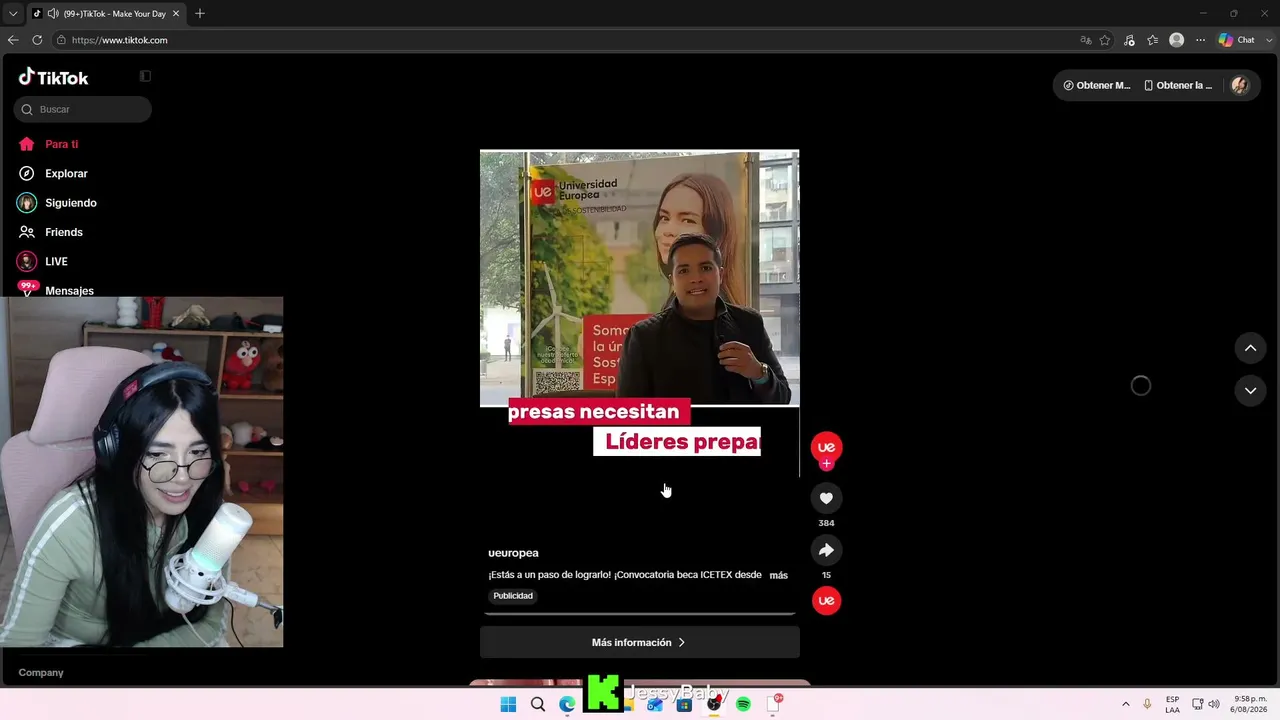Image resolution: width=1280 pixels, height=720 pixels.
Task: Click the Publicidad label
Action: [x=513, y=596]
